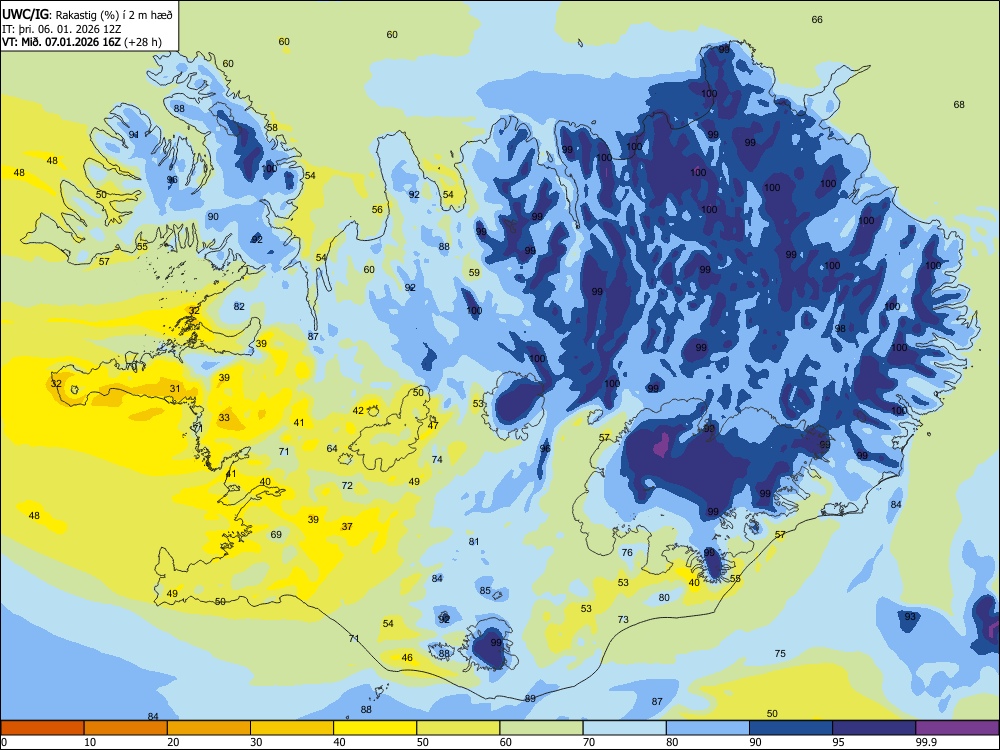The width and height of the screenshot is (1000, 750).
Task: Click the purple legend swatch above 99.9
Action: tap(957, 728)
